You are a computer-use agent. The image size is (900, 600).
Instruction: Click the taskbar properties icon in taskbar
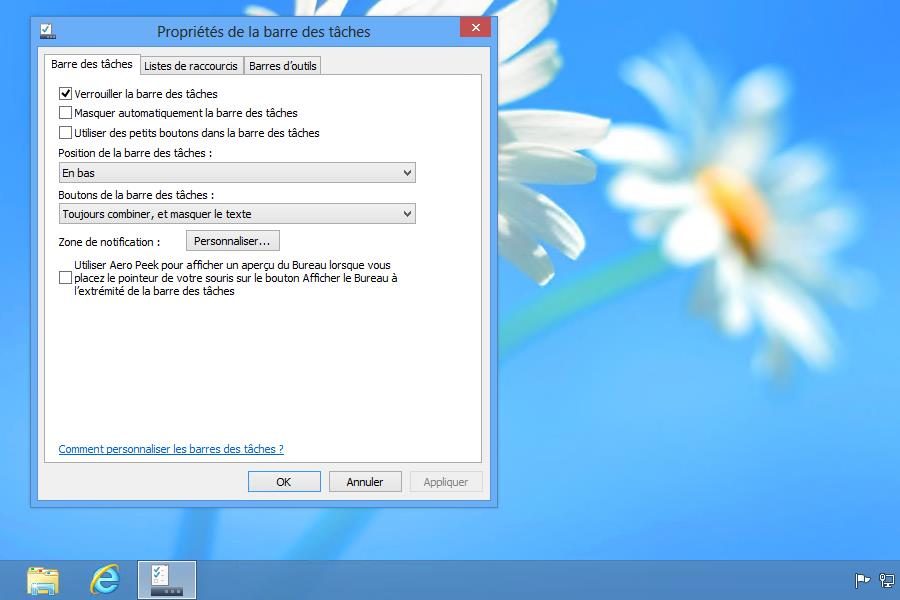point(166,579)
